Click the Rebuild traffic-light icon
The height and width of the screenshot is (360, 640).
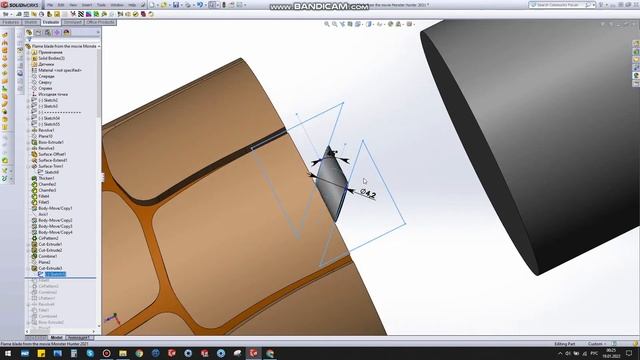point(224,5)
